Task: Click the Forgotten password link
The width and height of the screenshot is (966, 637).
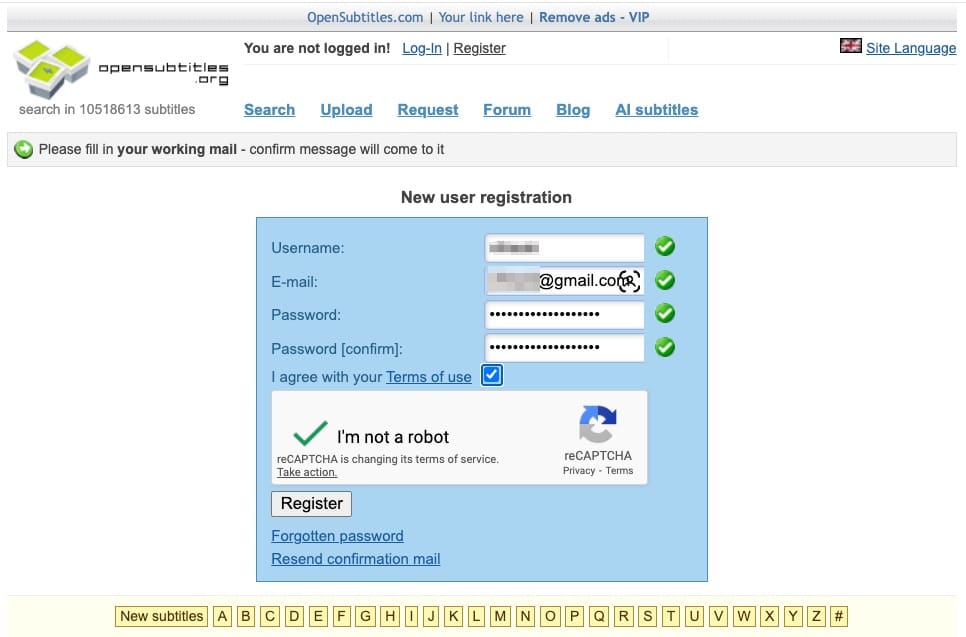Action: 338,536
